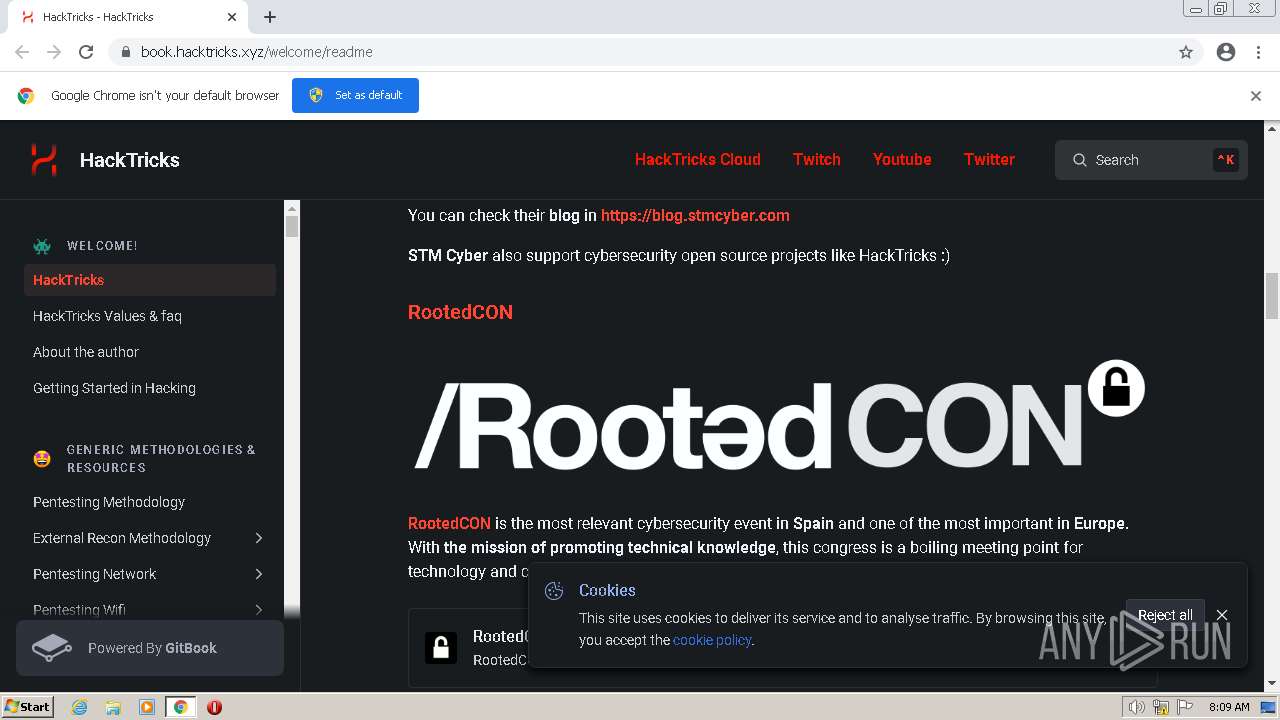Click the lock icon in address bar

[126, 52]
